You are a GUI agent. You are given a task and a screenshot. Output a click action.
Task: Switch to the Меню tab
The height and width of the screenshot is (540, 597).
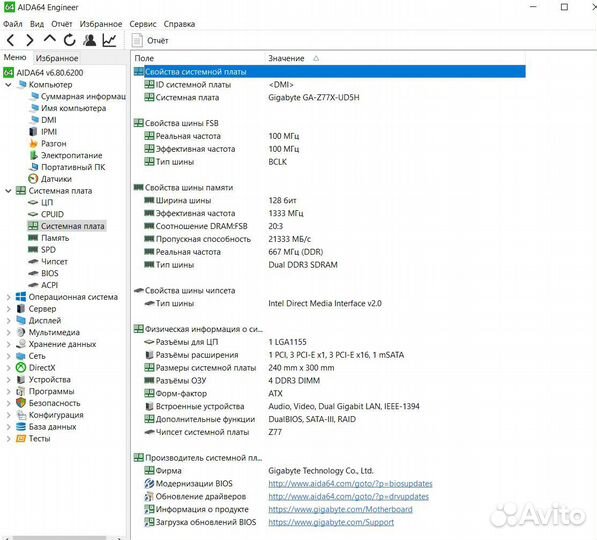click(15, 58)
